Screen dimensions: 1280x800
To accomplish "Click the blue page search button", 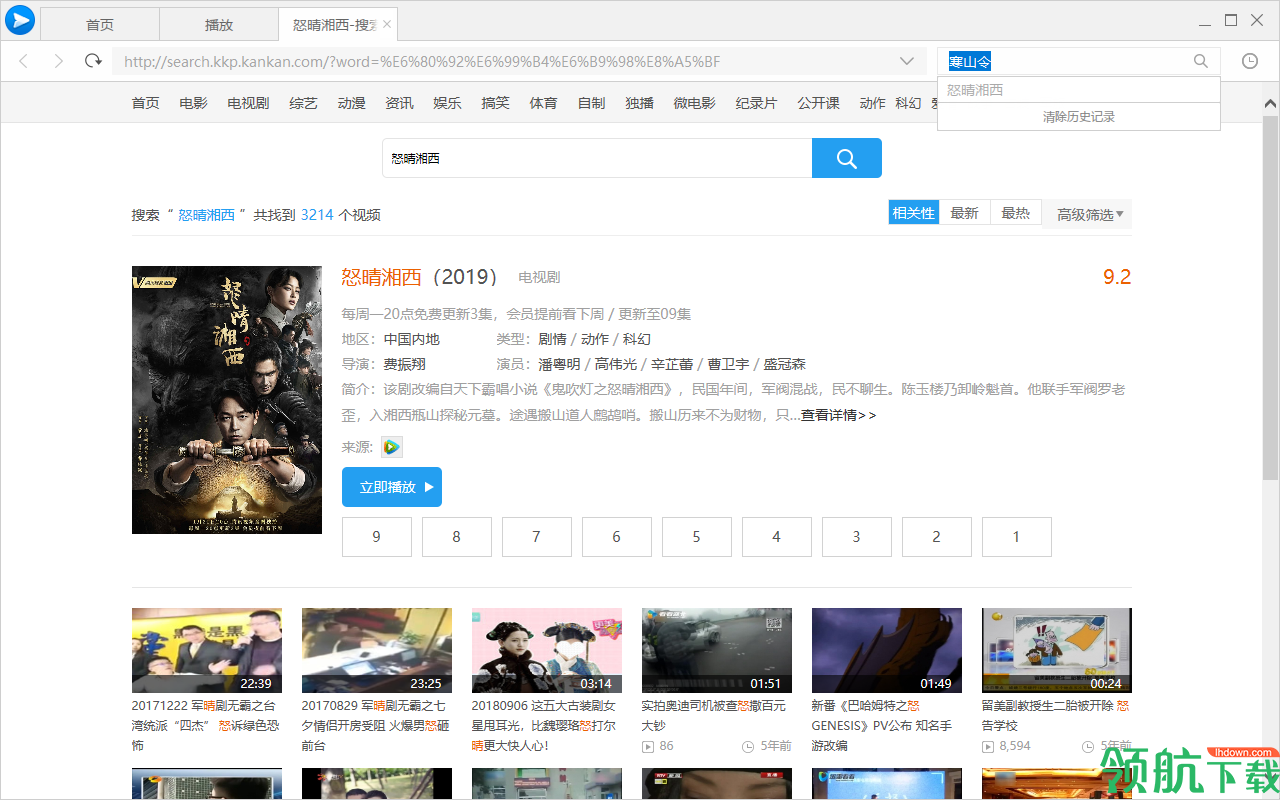I will (x=847, y=158).
